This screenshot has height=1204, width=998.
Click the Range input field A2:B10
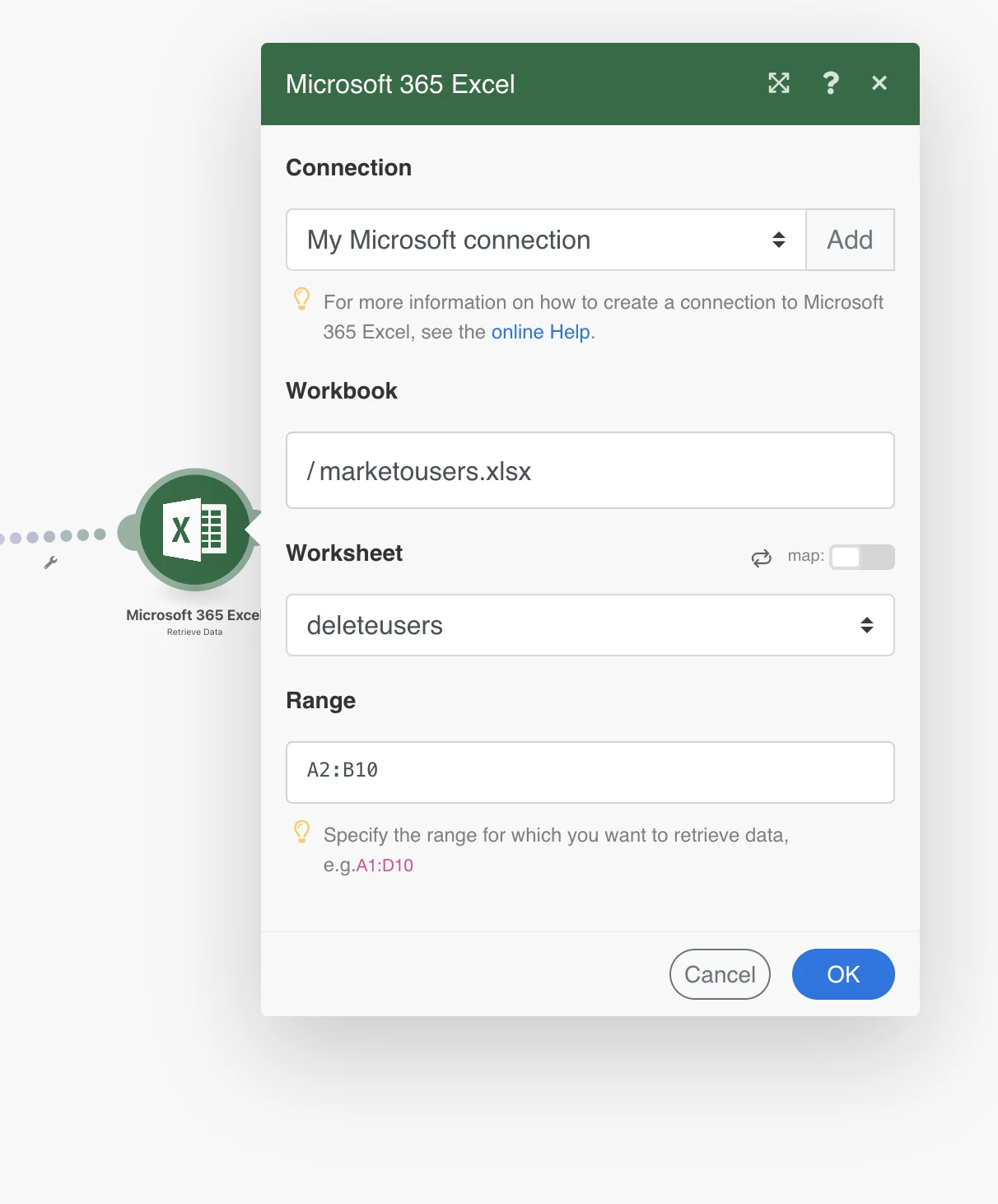click(x=590, y=772)
